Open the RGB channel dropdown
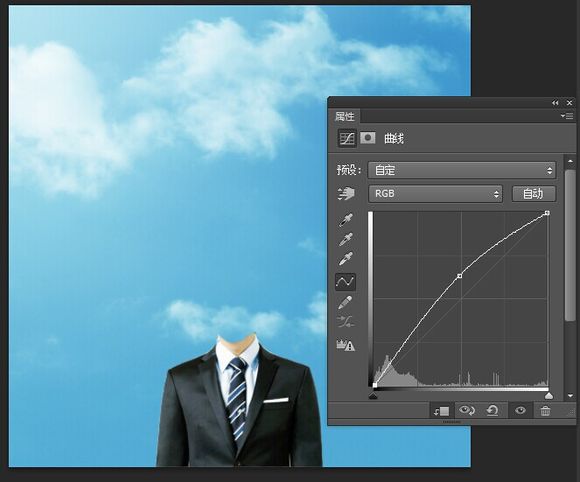This screenshot has height=482, width=580. tap(435, 193)
